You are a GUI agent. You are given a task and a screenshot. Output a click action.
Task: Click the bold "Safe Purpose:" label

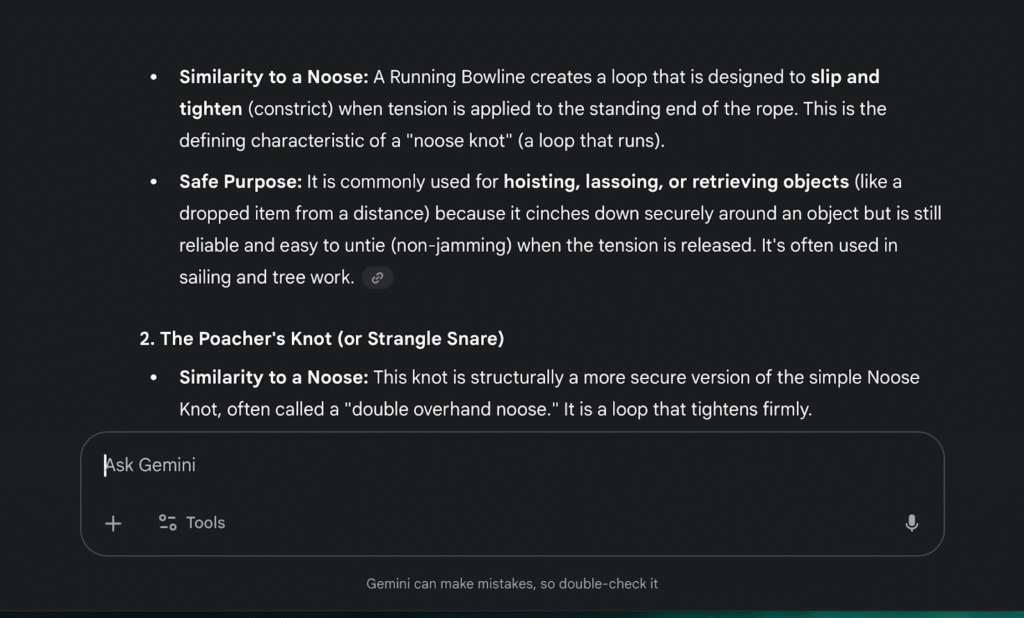pyautogui.click(x=240, y=182)
